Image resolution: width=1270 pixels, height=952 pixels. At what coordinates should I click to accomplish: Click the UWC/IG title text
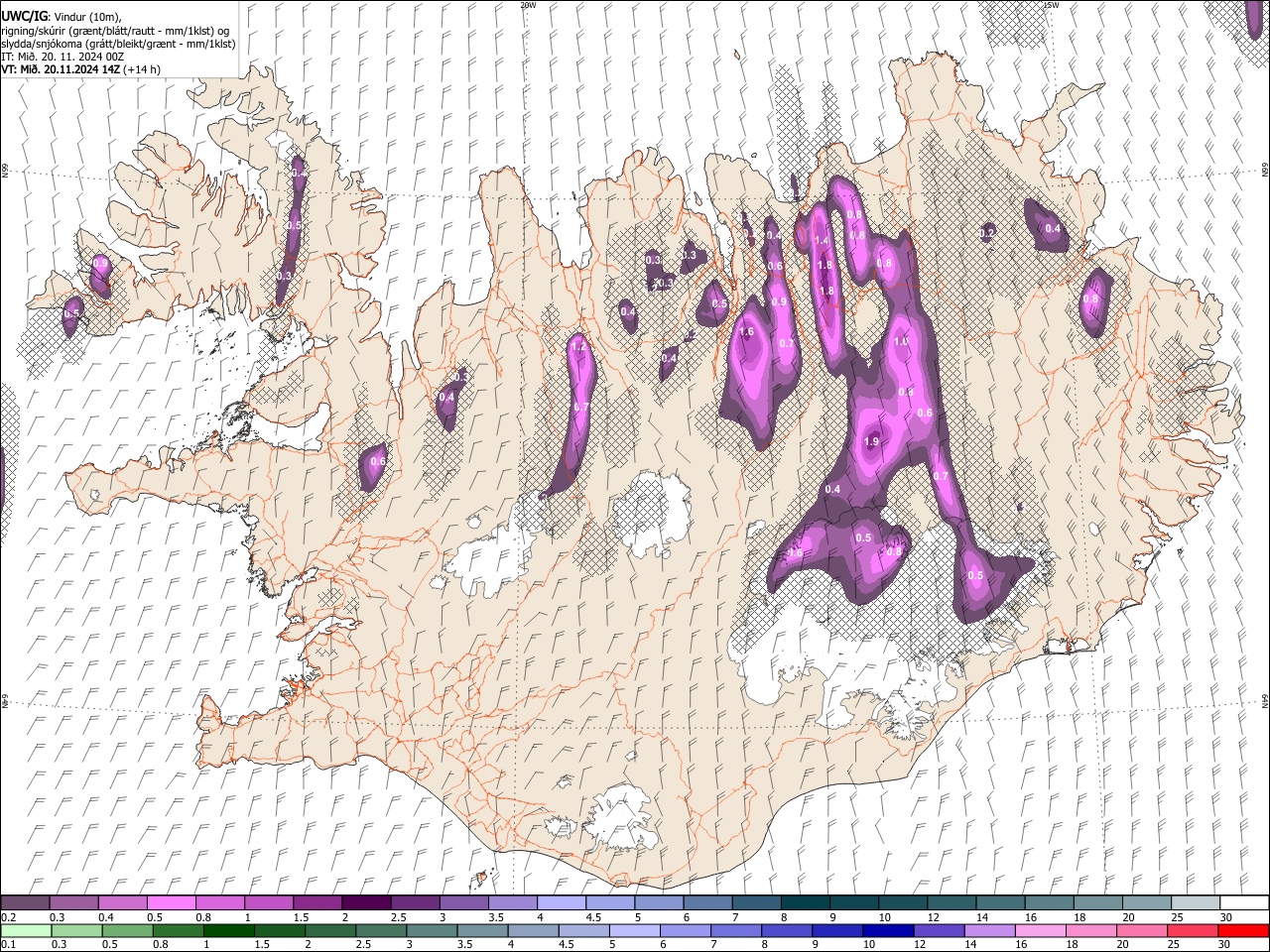tap(24, 18)
